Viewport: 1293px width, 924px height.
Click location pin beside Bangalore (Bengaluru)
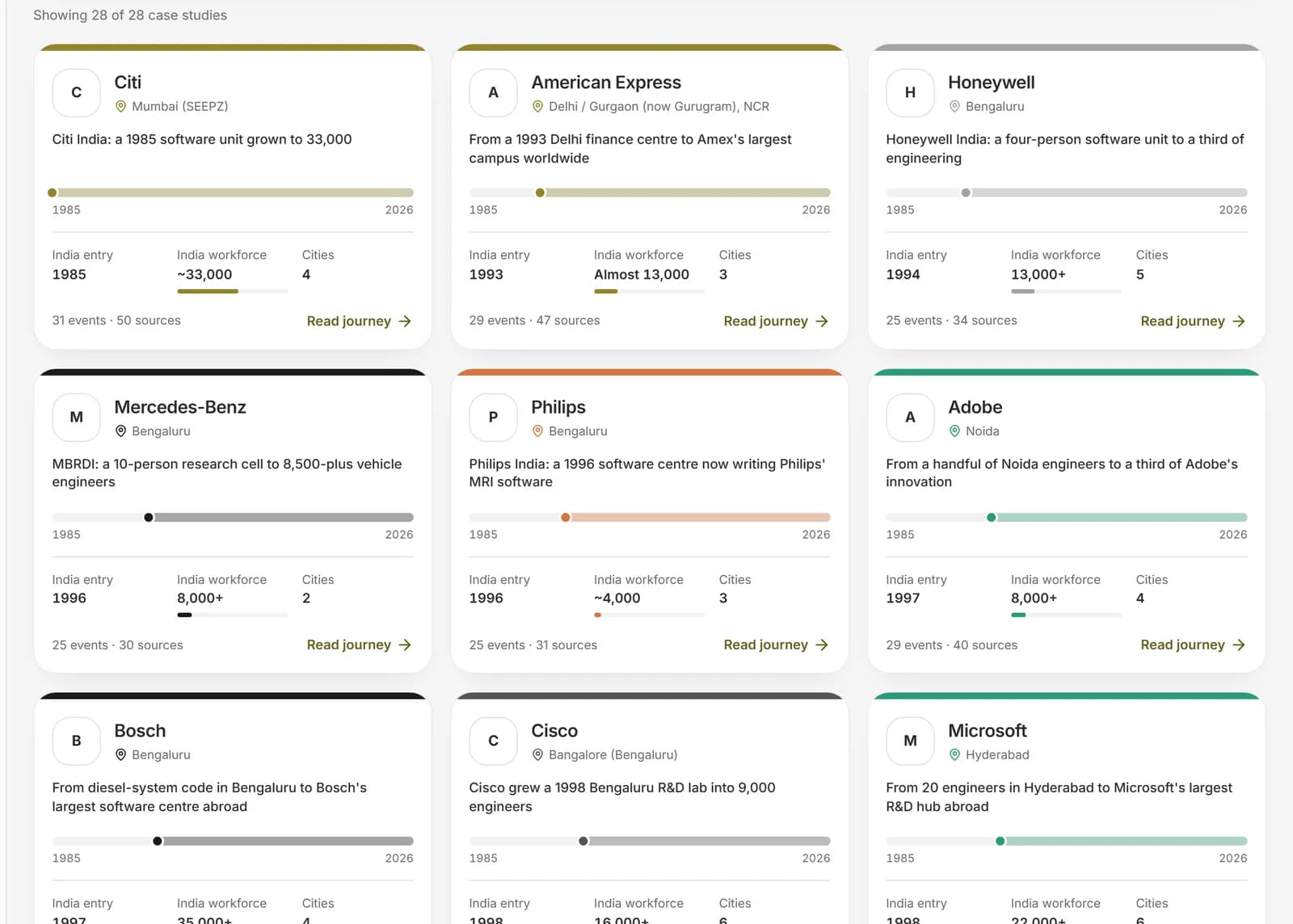(537, 754)
